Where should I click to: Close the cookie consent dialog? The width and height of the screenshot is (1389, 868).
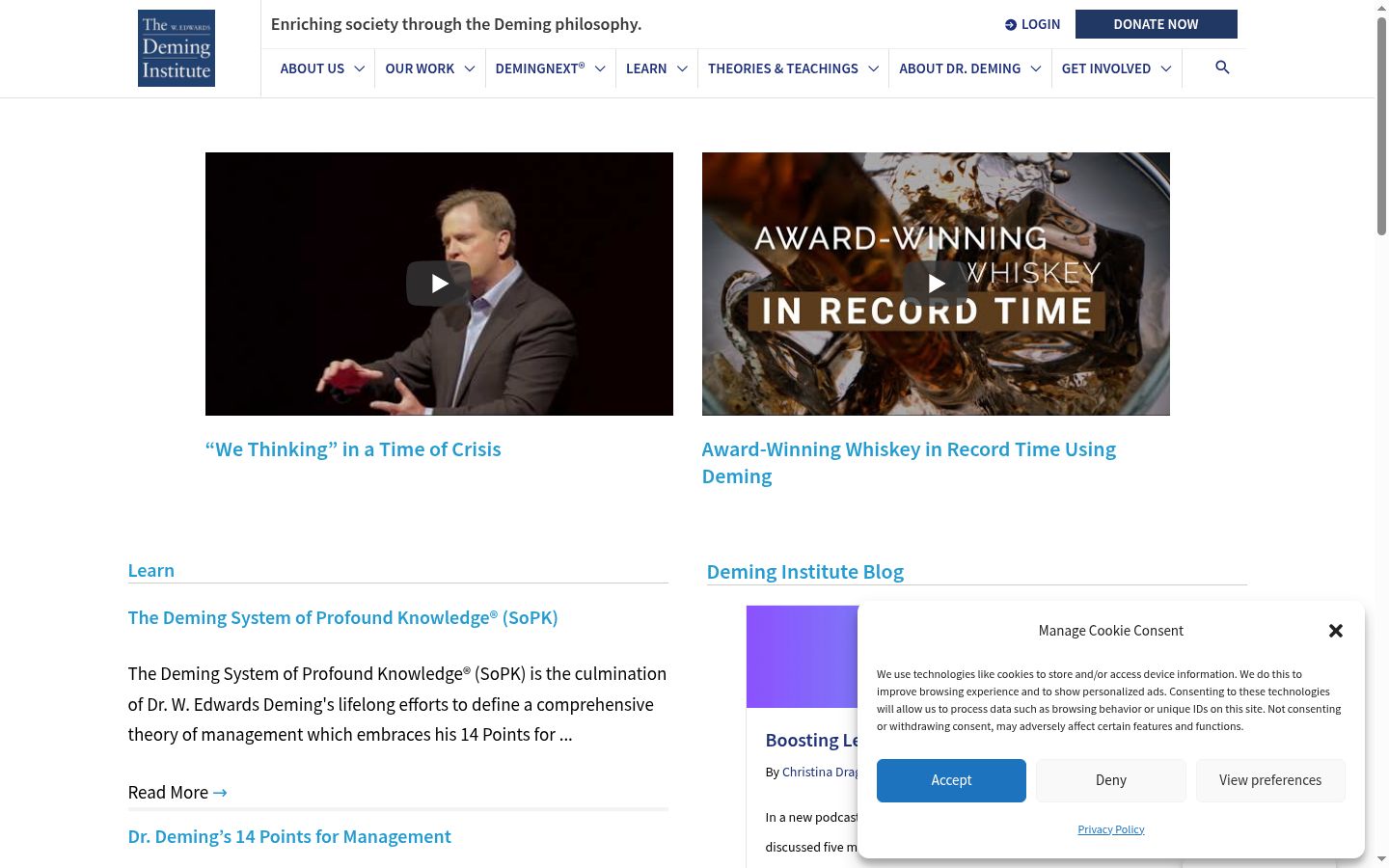tap(1336, 631)
